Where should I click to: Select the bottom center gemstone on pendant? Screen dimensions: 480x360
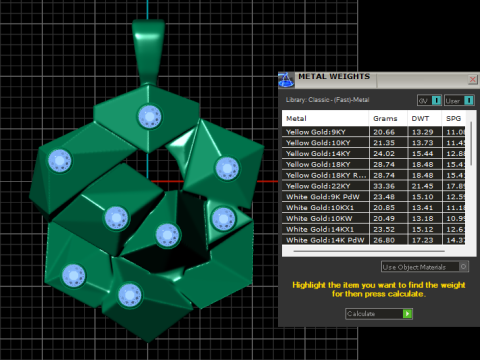click(130, 295)
